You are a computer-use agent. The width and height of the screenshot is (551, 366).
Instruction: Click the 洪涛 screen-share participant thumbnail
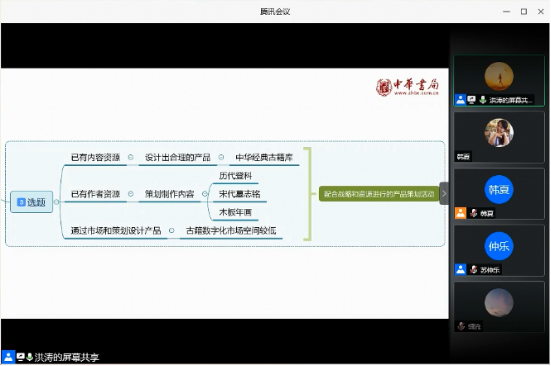tap(499, 80)
